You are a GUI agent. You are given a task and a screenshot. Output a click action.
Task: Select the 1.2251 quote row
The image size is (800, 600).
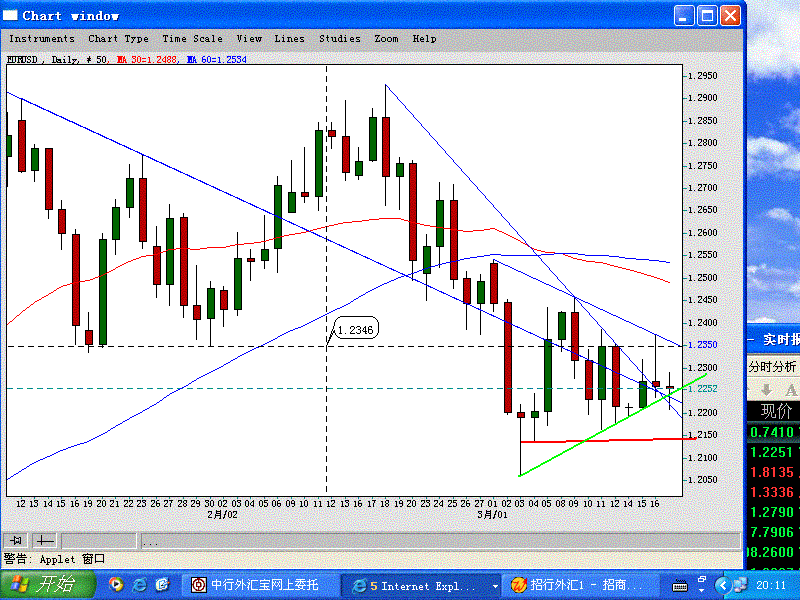pyautogui.click(x=773, y=452)
